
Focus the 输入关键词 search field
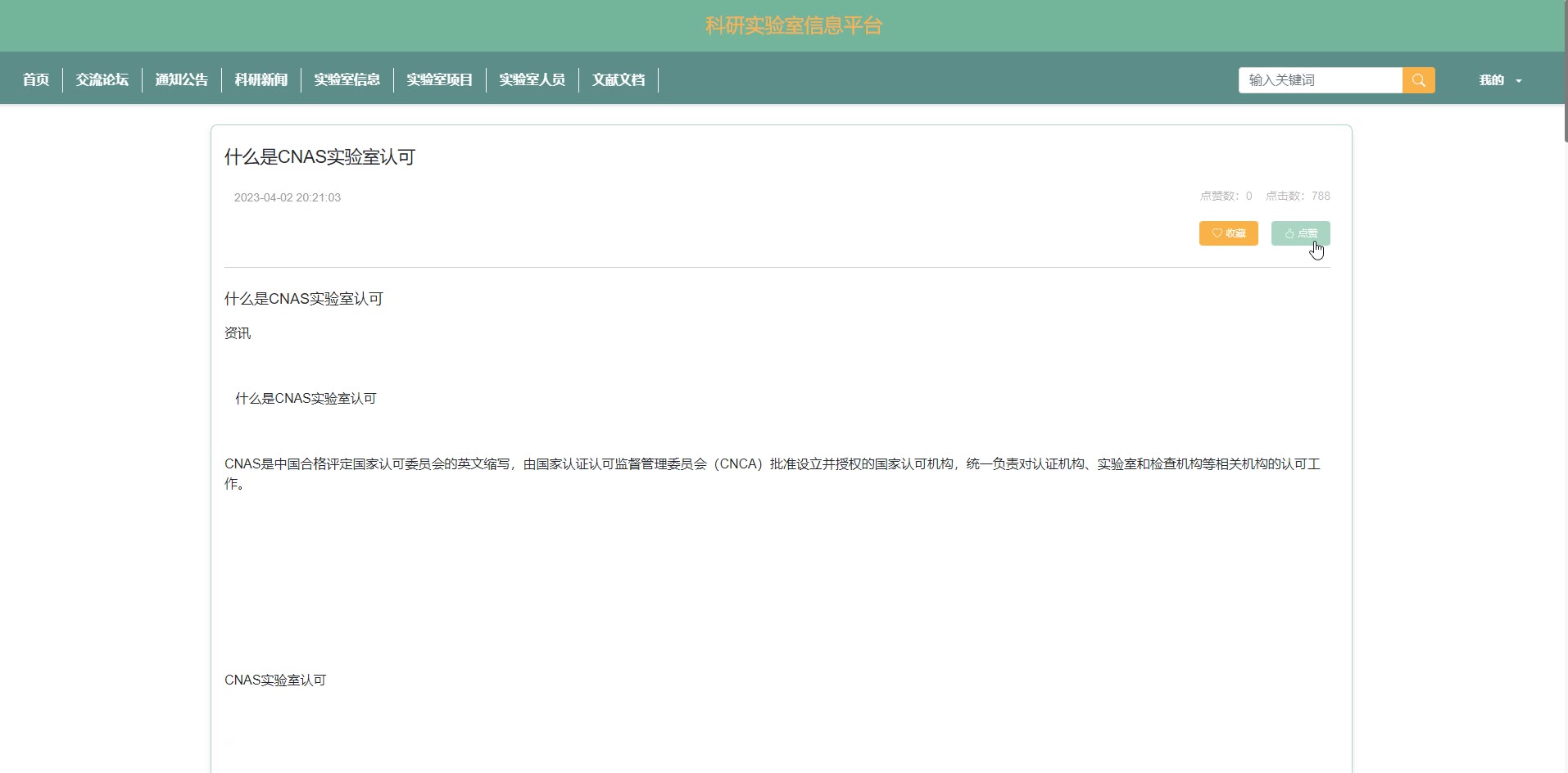1321,80
